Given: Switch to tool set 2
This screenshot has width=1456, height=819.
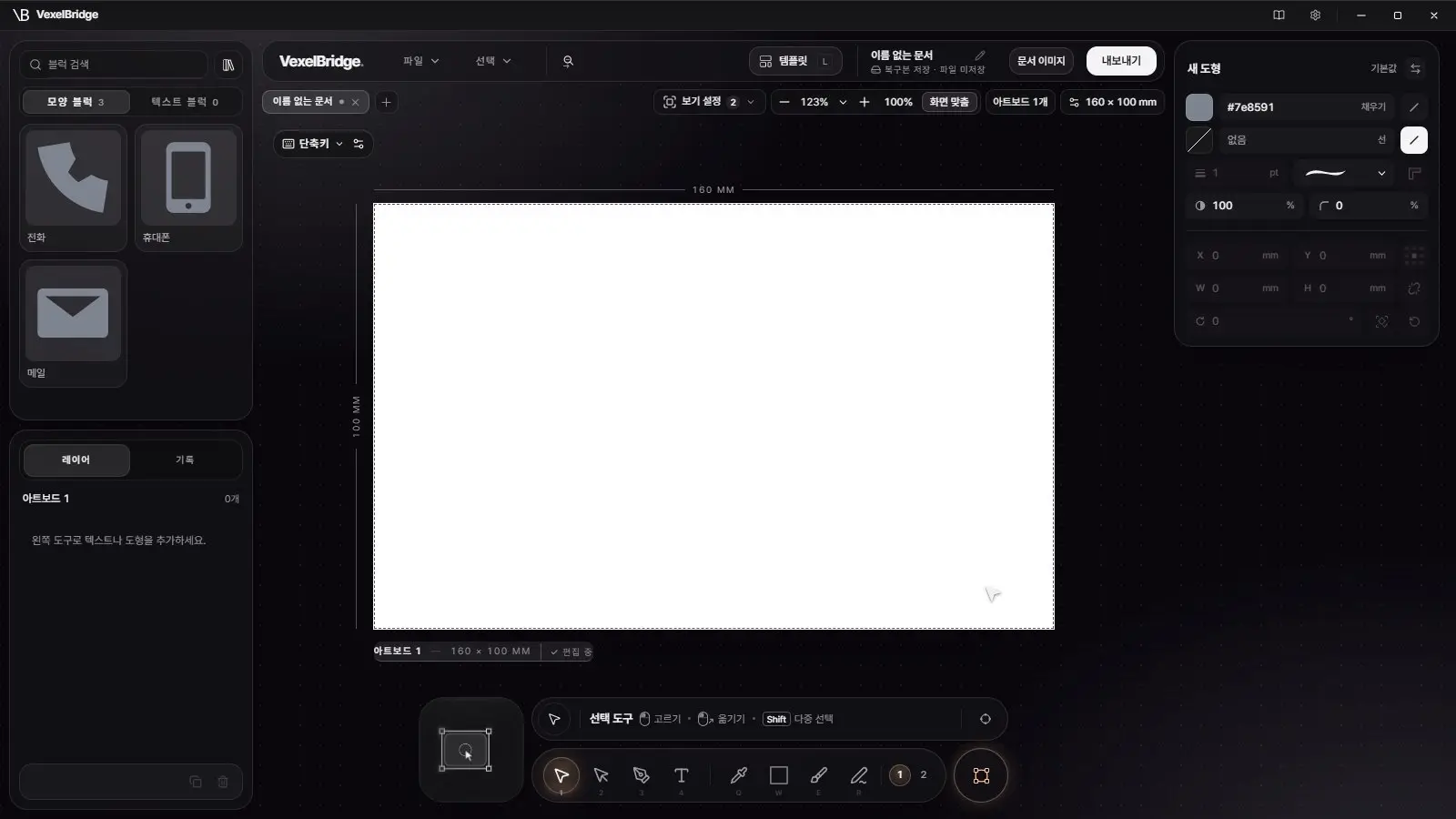Looking at the screenshot, I should coord(924,775).
